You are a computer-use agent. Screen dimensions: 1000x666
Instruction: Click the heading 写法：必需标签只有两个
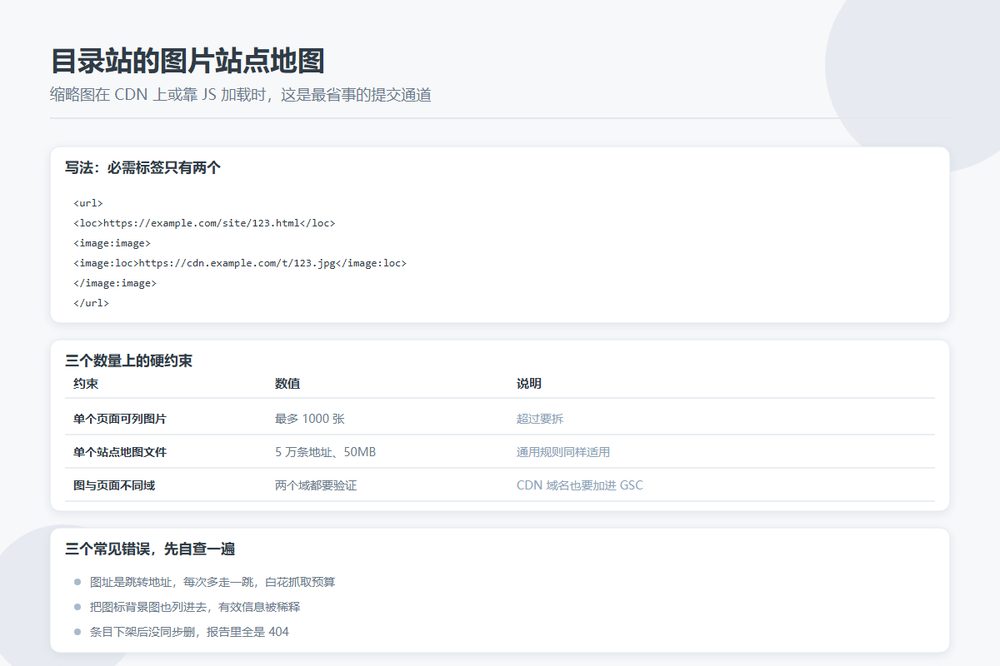point(143,168)
